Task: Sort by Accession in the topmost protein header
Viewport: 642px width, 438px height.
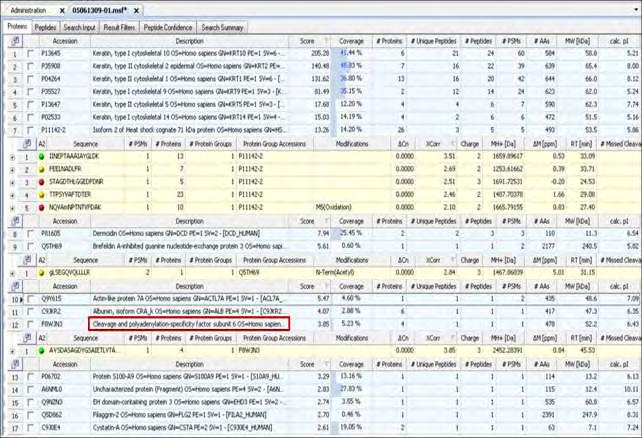Action: coord(65,41)
